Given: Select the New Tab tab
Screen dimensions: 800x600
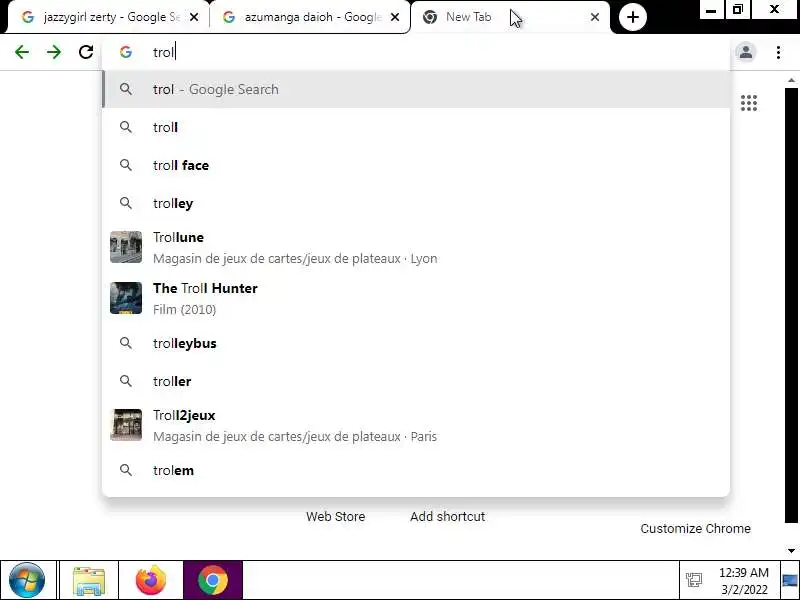Looking at the screenshot, I should click(x=510, y=17).
